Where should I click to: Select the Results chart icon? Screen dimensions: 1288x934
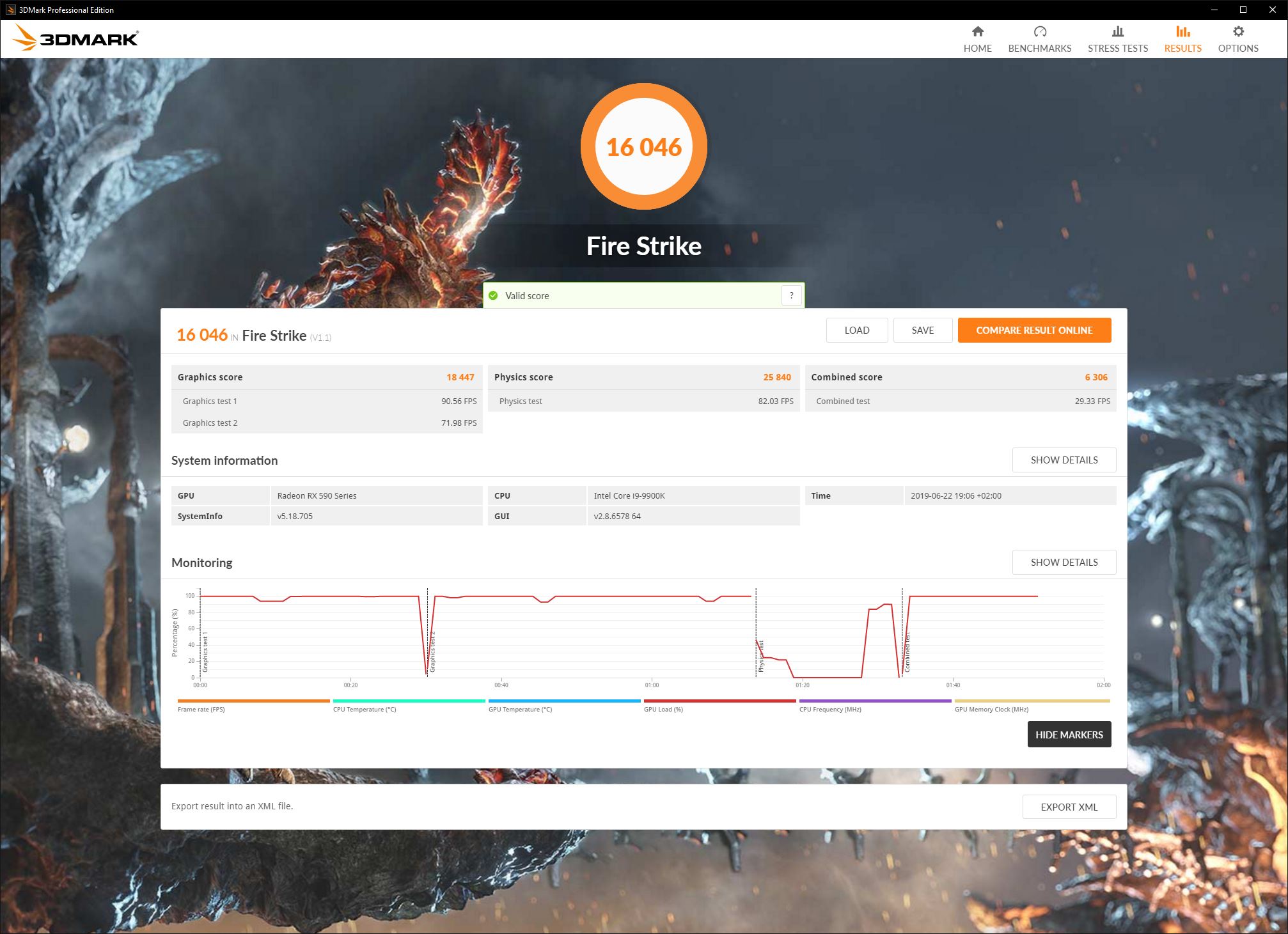(1182, 31)
